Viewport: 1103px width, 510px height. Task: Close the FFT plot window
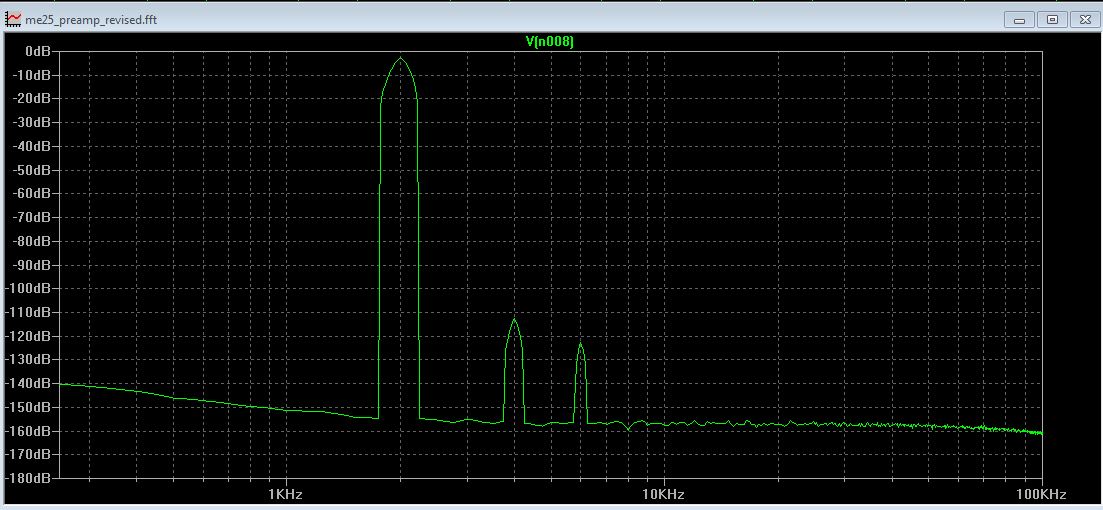click(x=1085, y=20)
